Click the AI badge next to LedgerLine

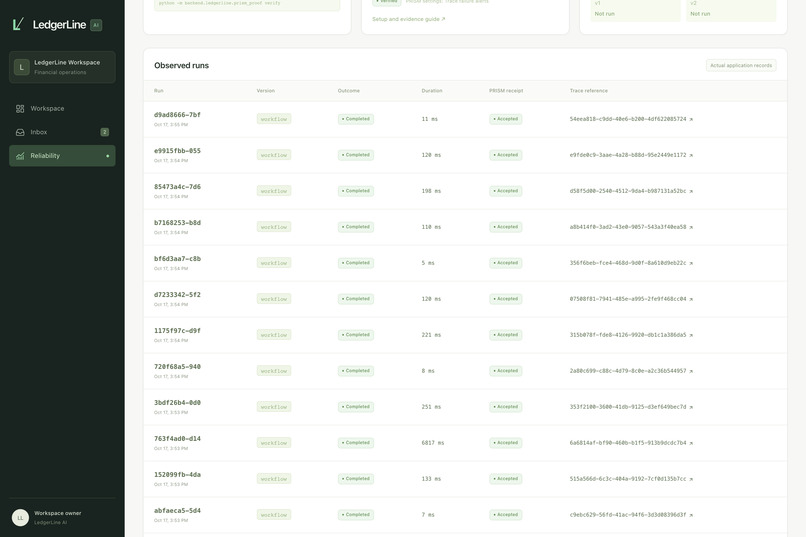[96, 25]
